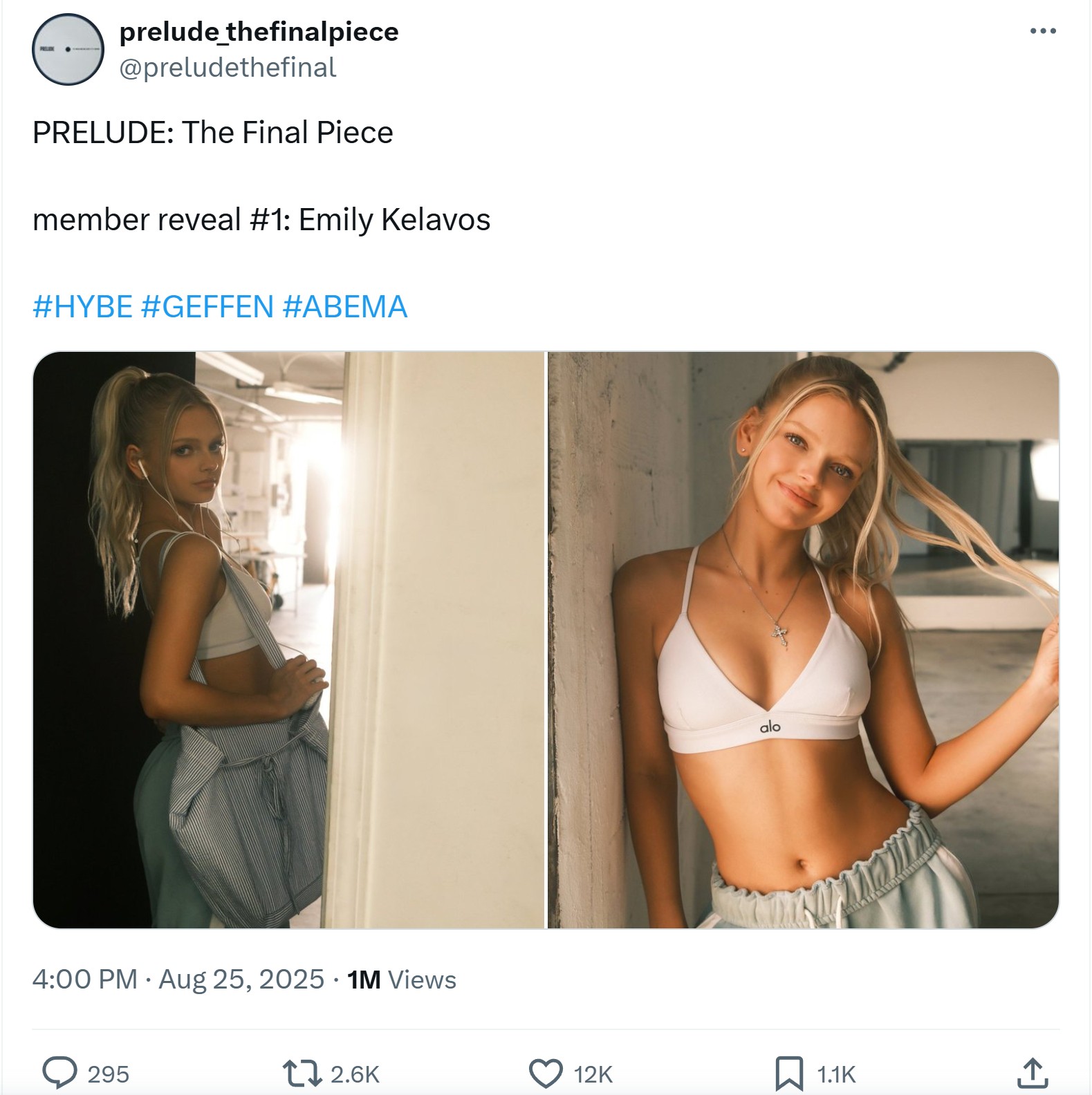This screenshot has height=1095, width=1092.
Task: Enlarge the left photo with striped bag
Action: [289, 639]
